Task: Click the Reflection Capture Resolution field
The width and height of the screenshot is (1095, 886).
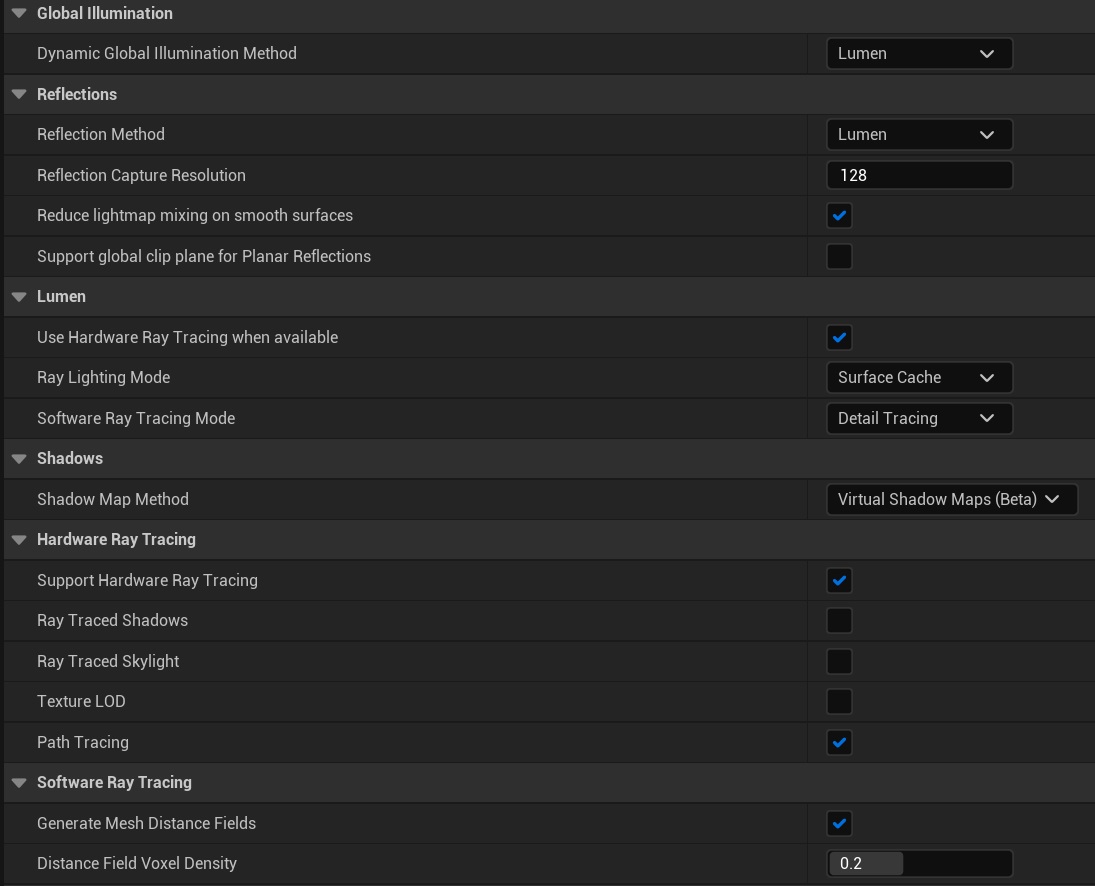Action: click(919, 175)
